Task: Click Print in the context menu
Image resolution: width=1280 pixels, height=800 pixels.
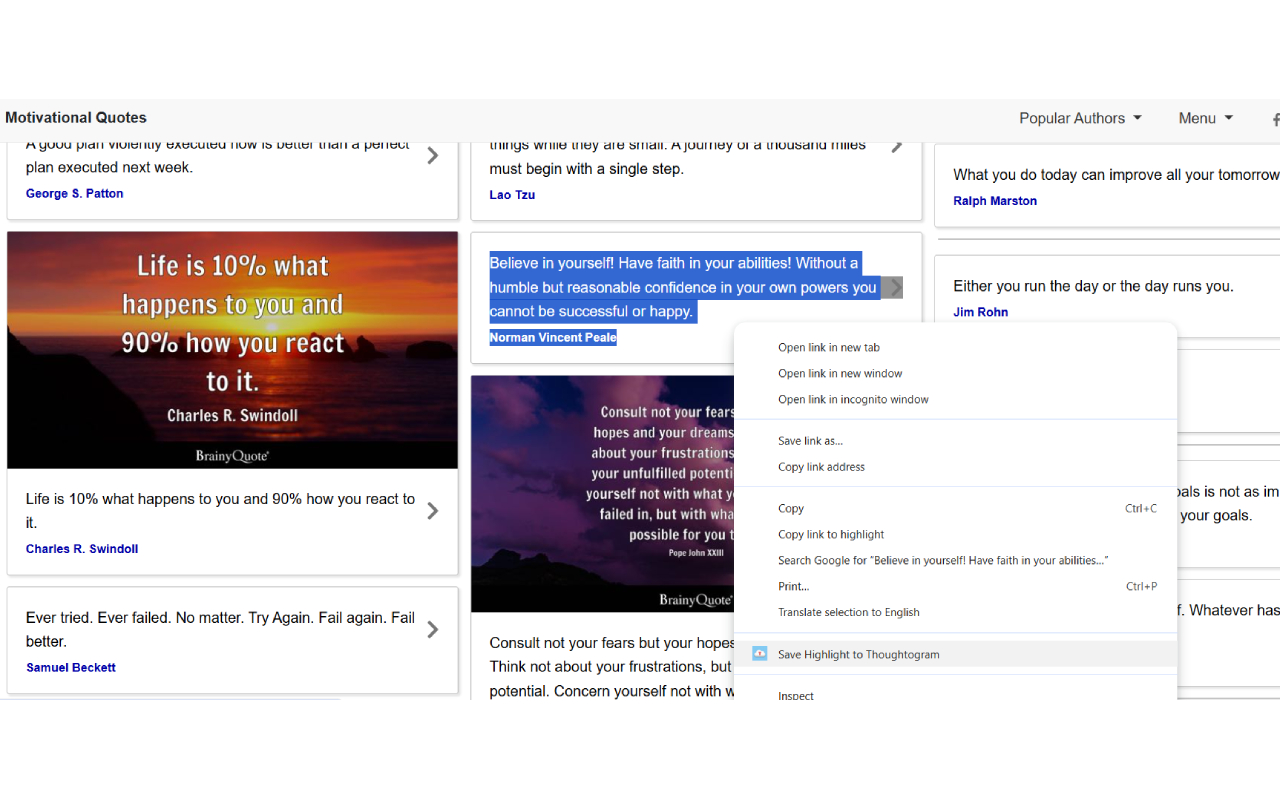Action: (793, 586)
